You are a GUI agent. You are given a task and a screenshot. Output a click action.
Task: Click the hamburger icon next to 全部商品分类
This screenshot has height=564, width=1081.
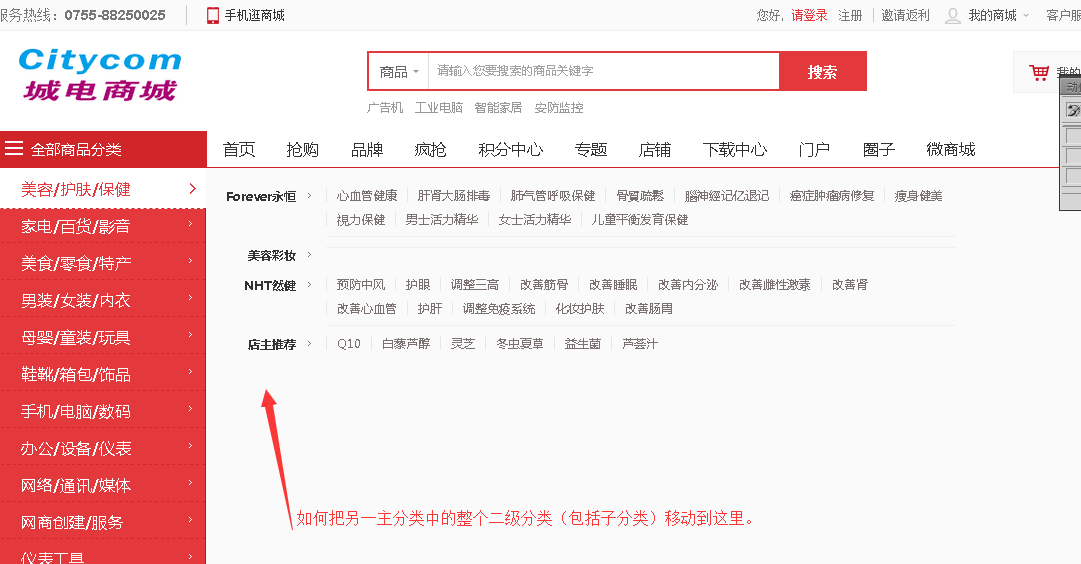click(14, 148)
